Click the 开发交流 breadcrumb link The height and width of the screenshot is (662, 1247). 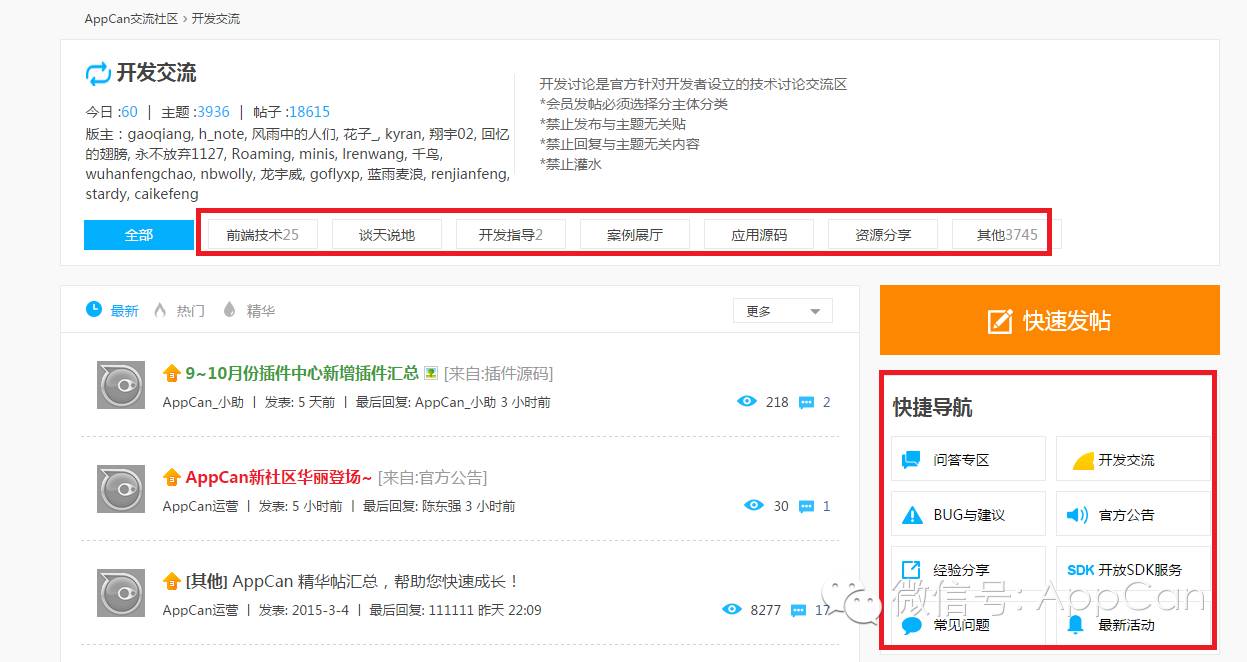click(216, 19)
